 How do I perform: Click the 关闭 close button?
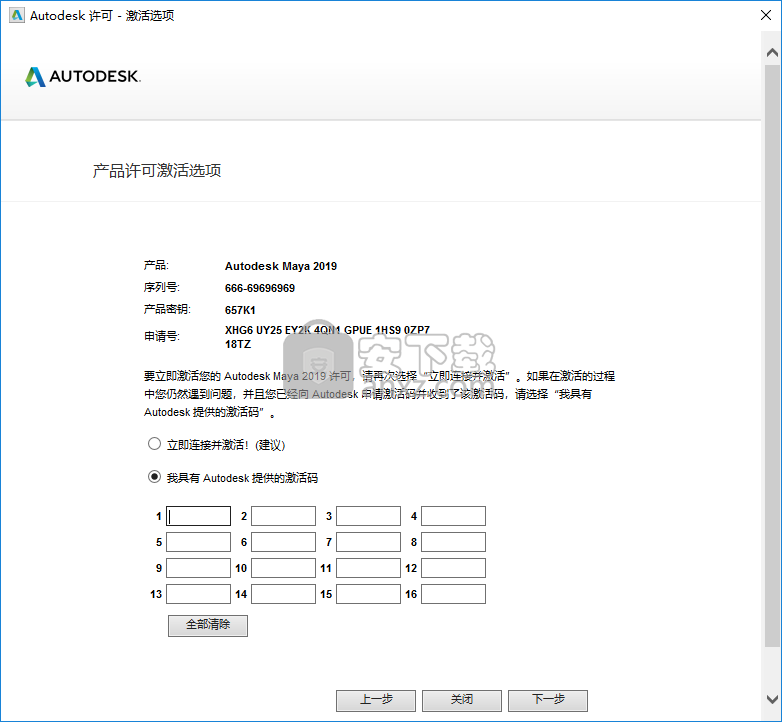pyautogui.click(x=462, y=701)
